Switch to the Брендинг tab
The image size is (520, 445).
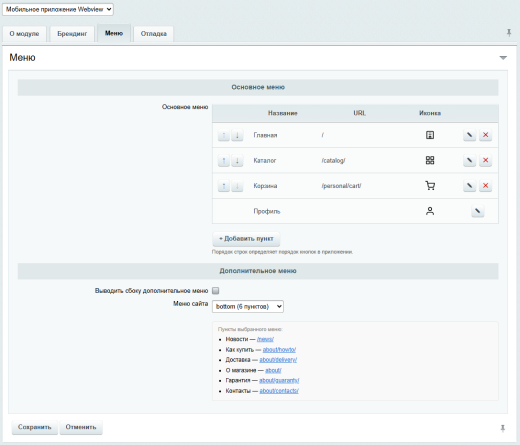(x=72, y=34)
